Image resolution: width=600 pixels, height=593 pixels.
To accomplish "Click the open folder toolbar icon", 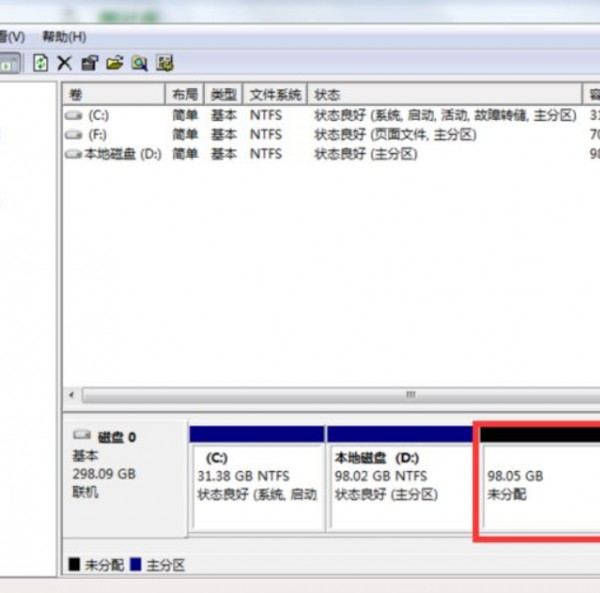I will (114, 63).
